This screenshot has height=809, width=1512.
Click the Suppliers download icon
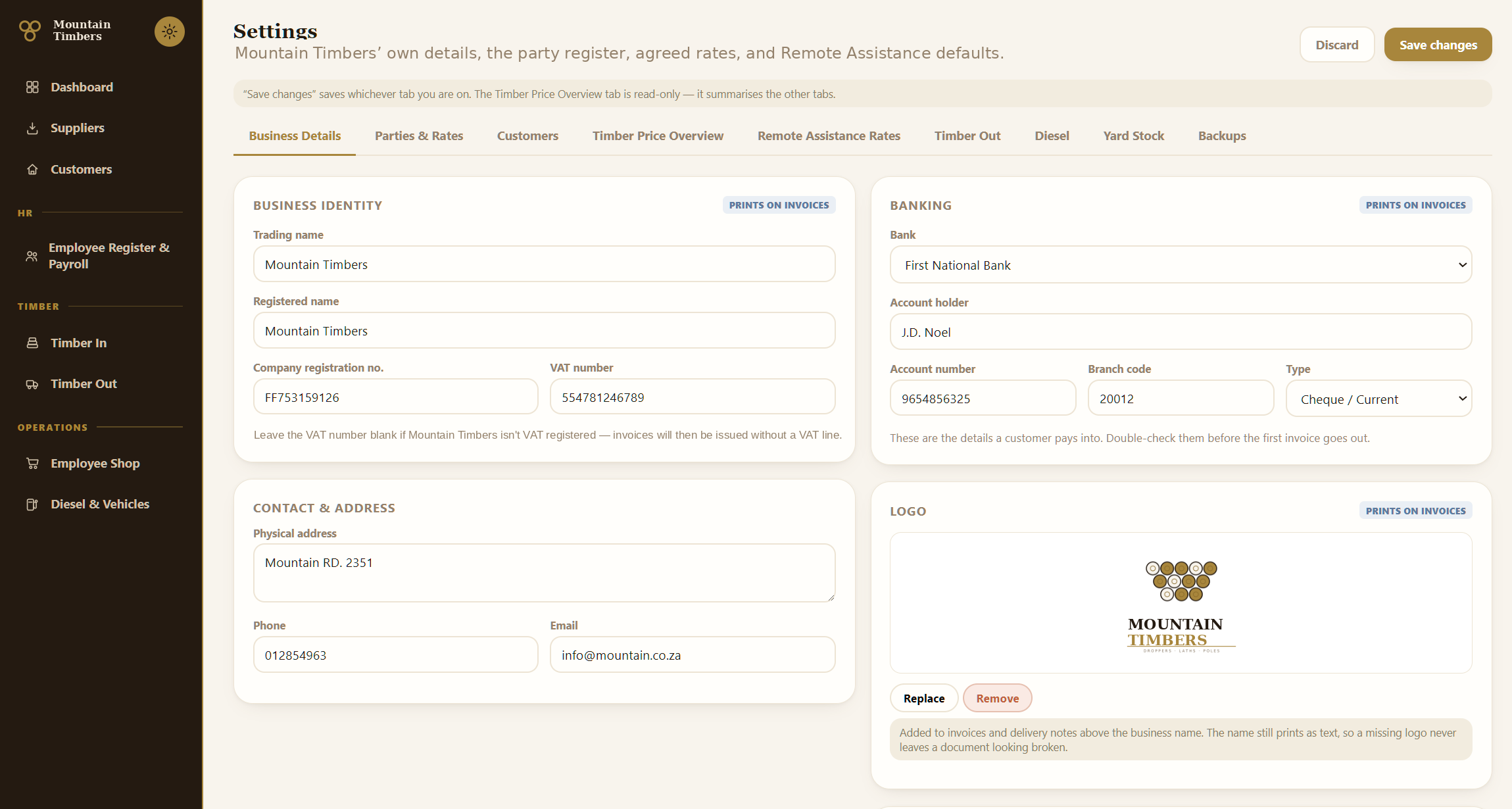coord(32,128)
